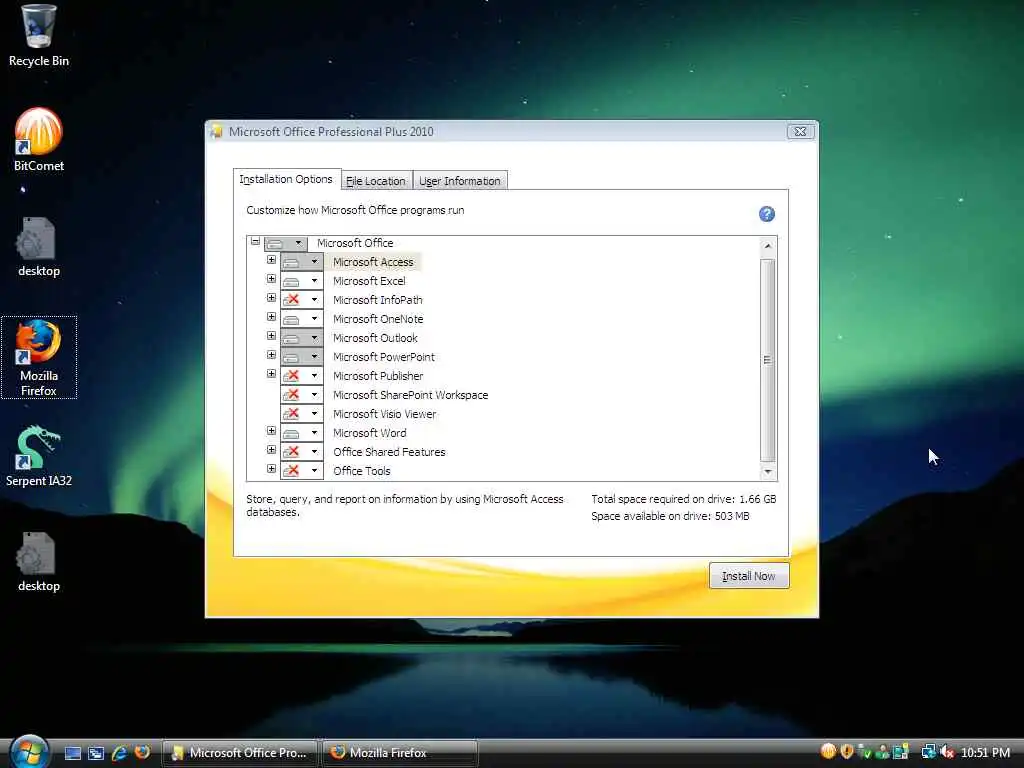Open Microsoft Publisher install option dropdown

tap(302, 376)
